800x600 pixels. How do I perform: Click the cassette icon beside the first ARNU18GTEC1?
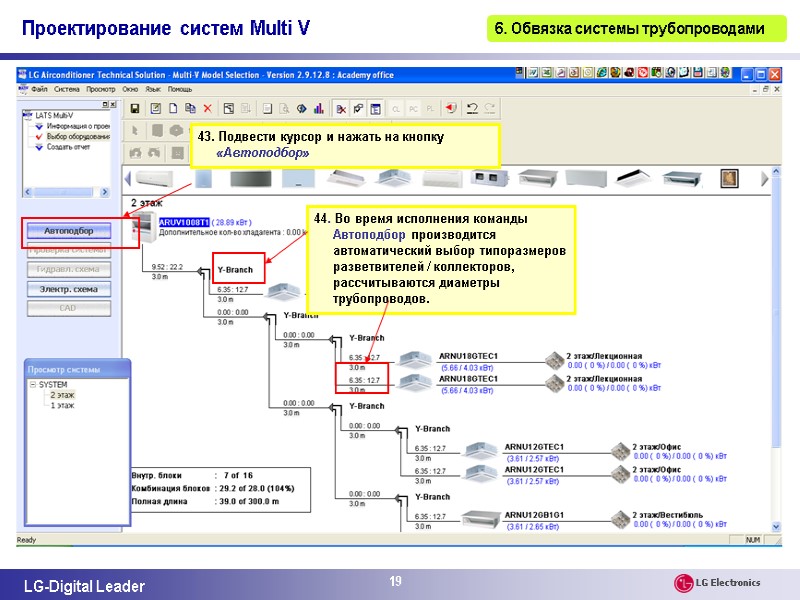tap(415, 360)
